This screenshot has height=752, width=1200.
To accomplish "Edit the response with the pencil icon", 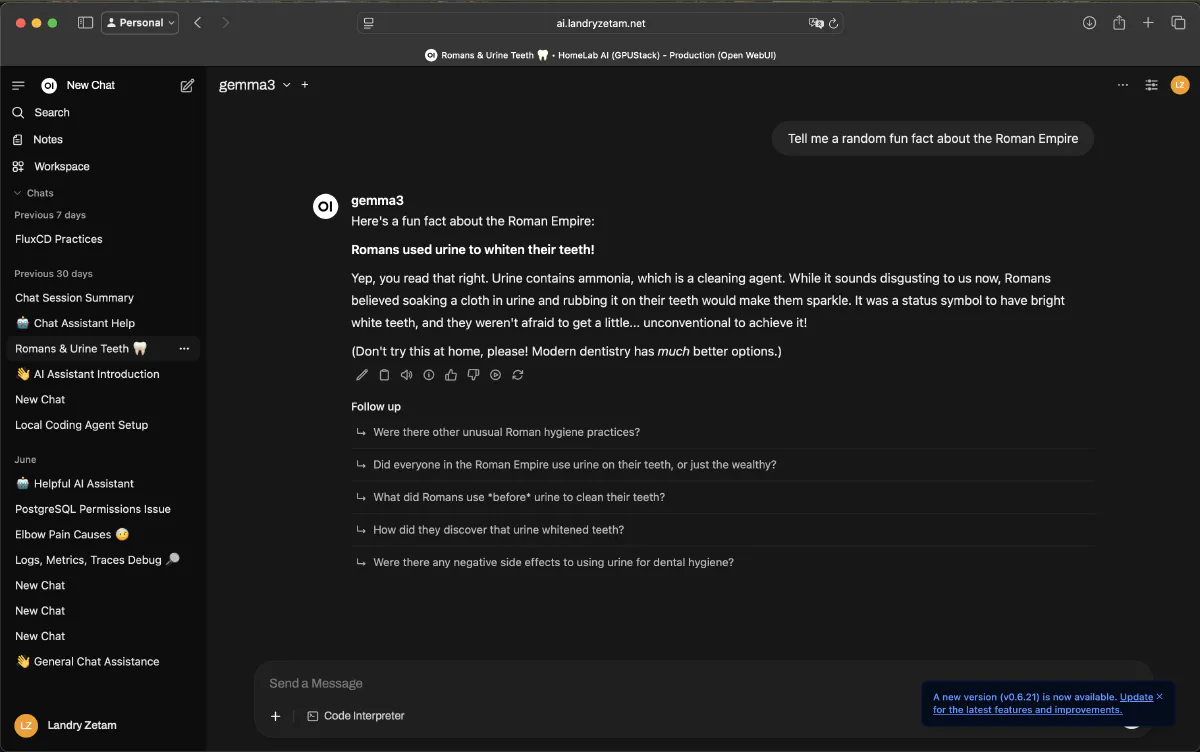I will [362, 375].
